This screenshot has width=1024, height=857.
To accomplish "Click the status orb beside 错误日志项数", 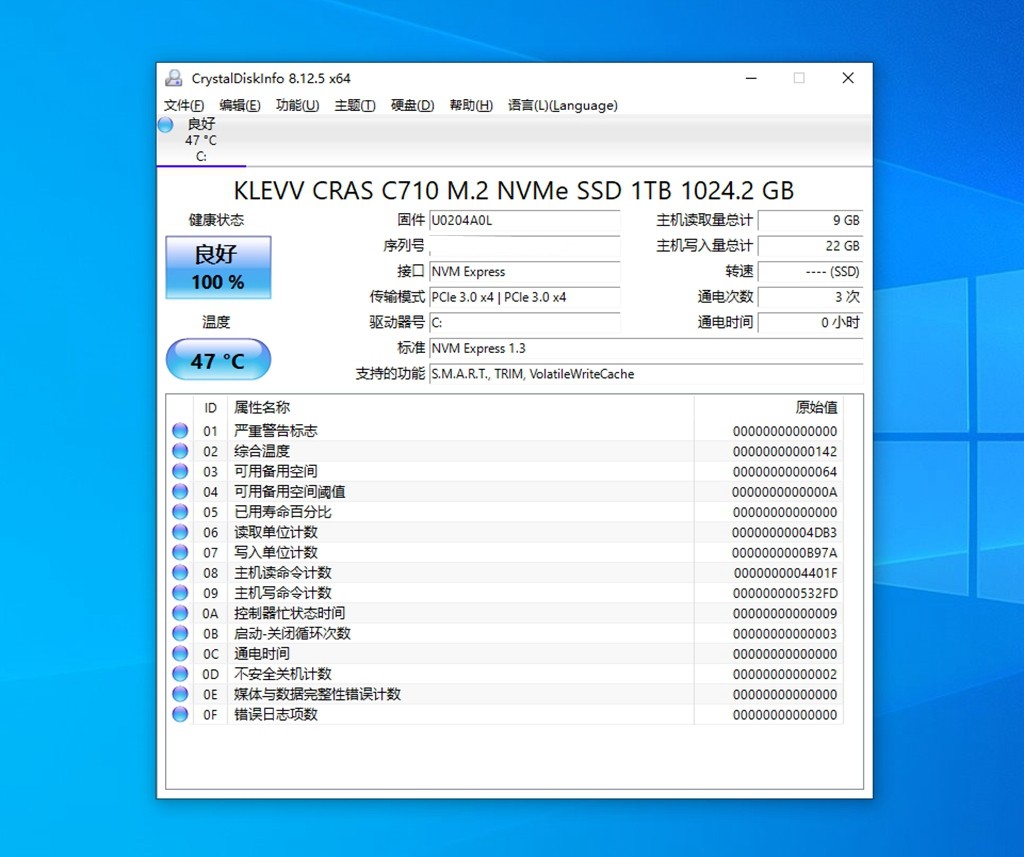I will pyautogui.click(x=180, y=714).
